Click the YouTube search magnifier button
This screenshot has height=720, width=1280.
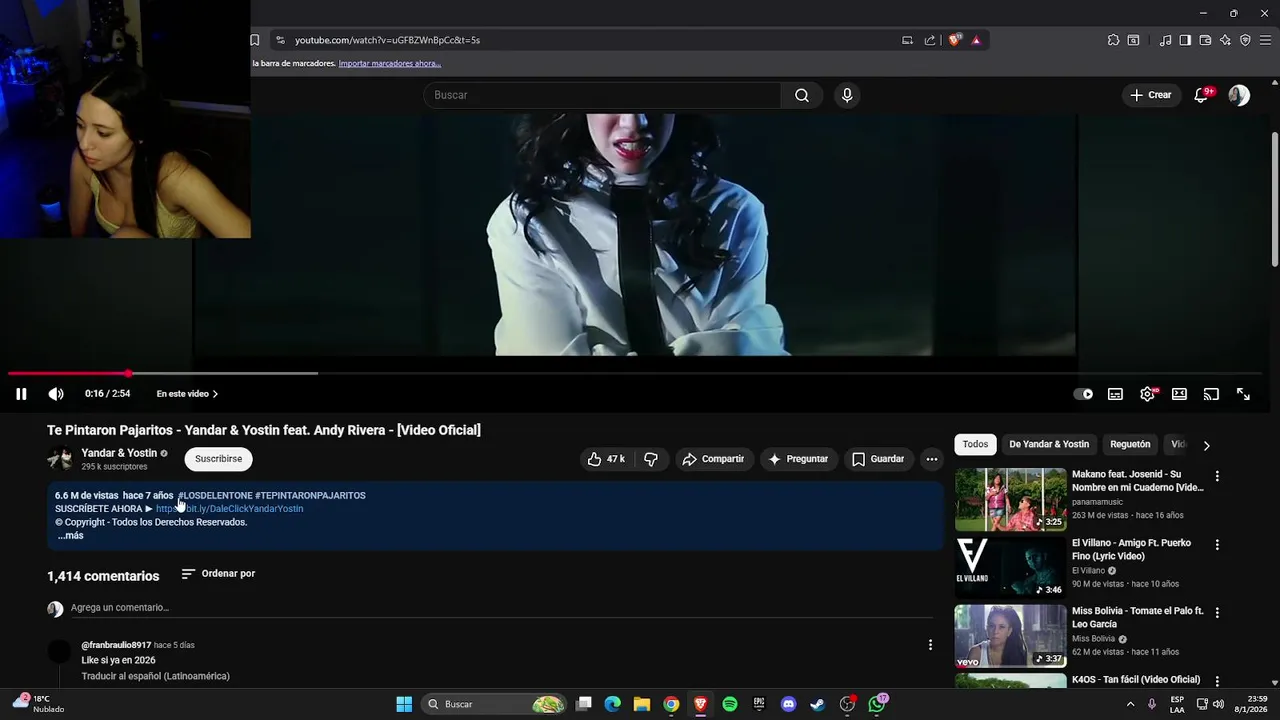coord(802,95)
